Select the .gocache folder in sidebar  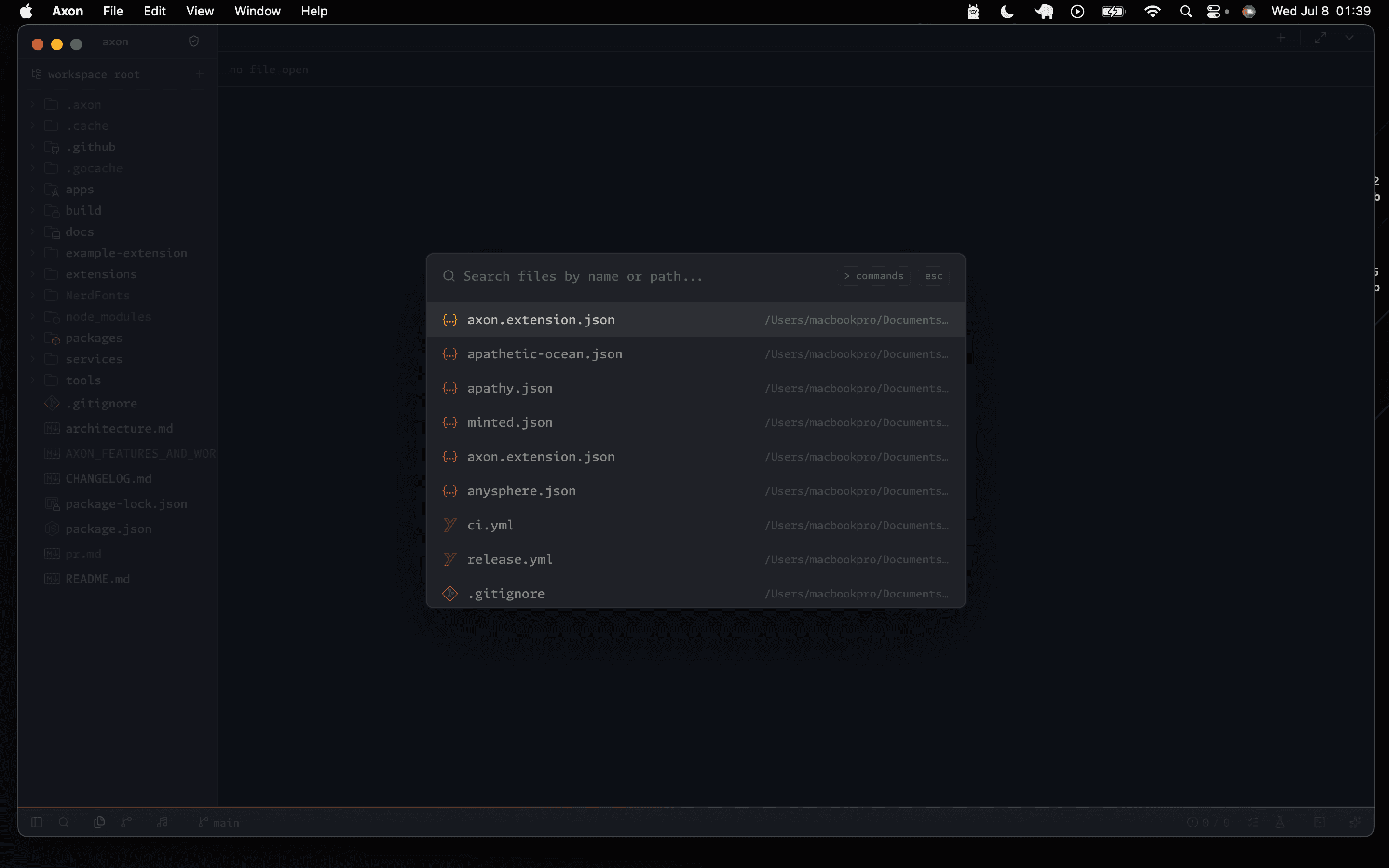(118, 168)
